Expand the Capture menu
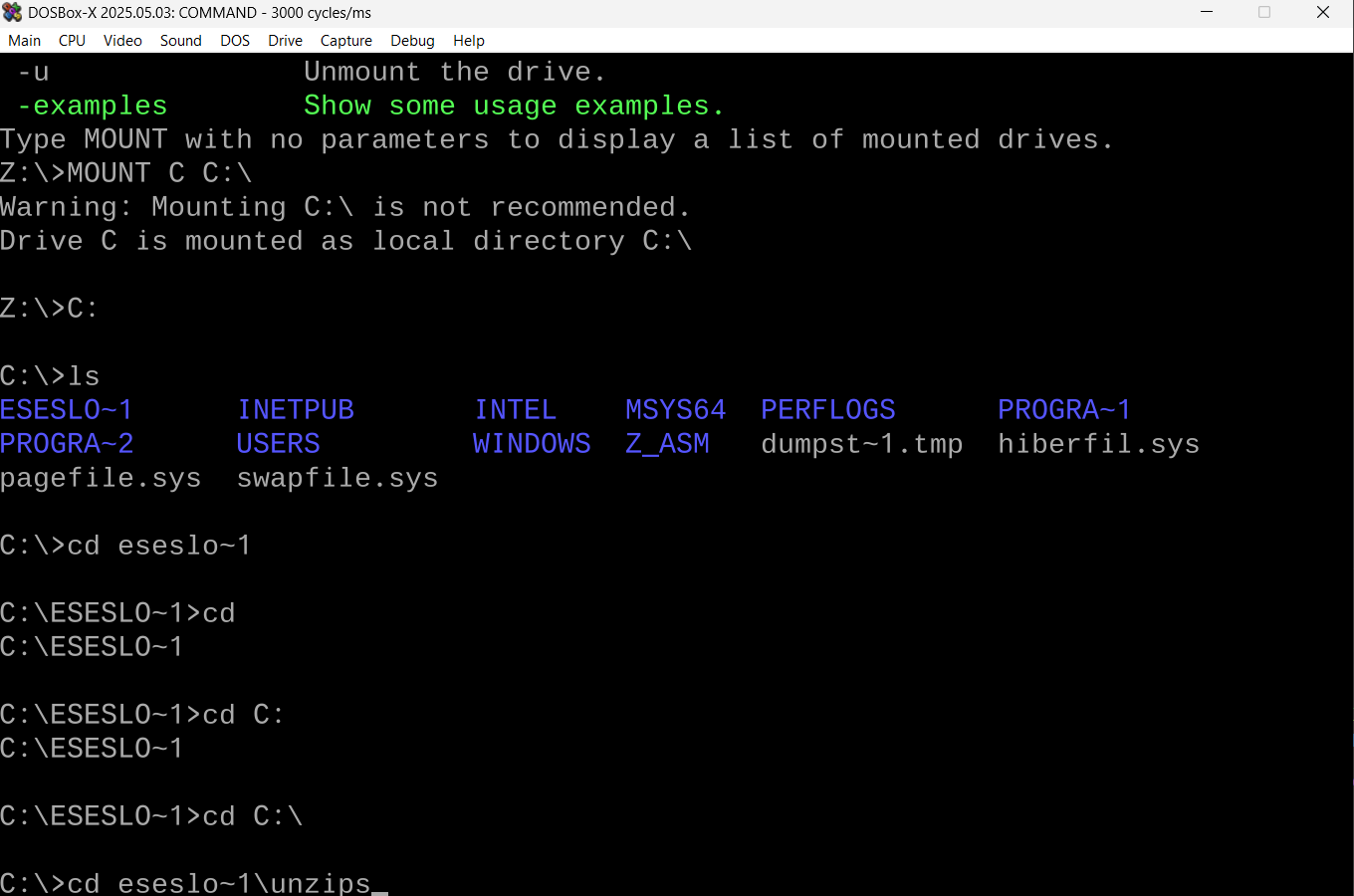1354x896 pixels. [345, 41]
